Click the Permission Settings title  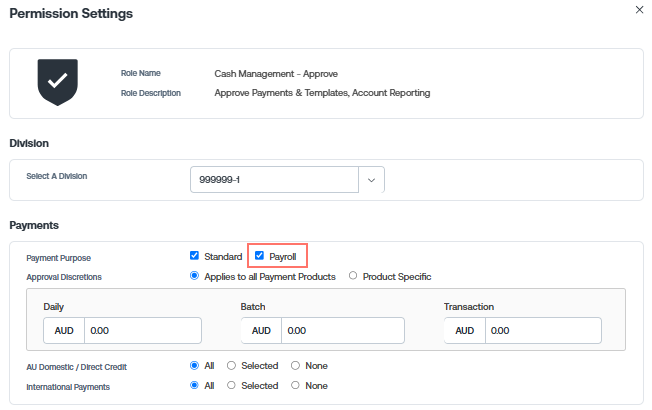click(x=71, y=13)
